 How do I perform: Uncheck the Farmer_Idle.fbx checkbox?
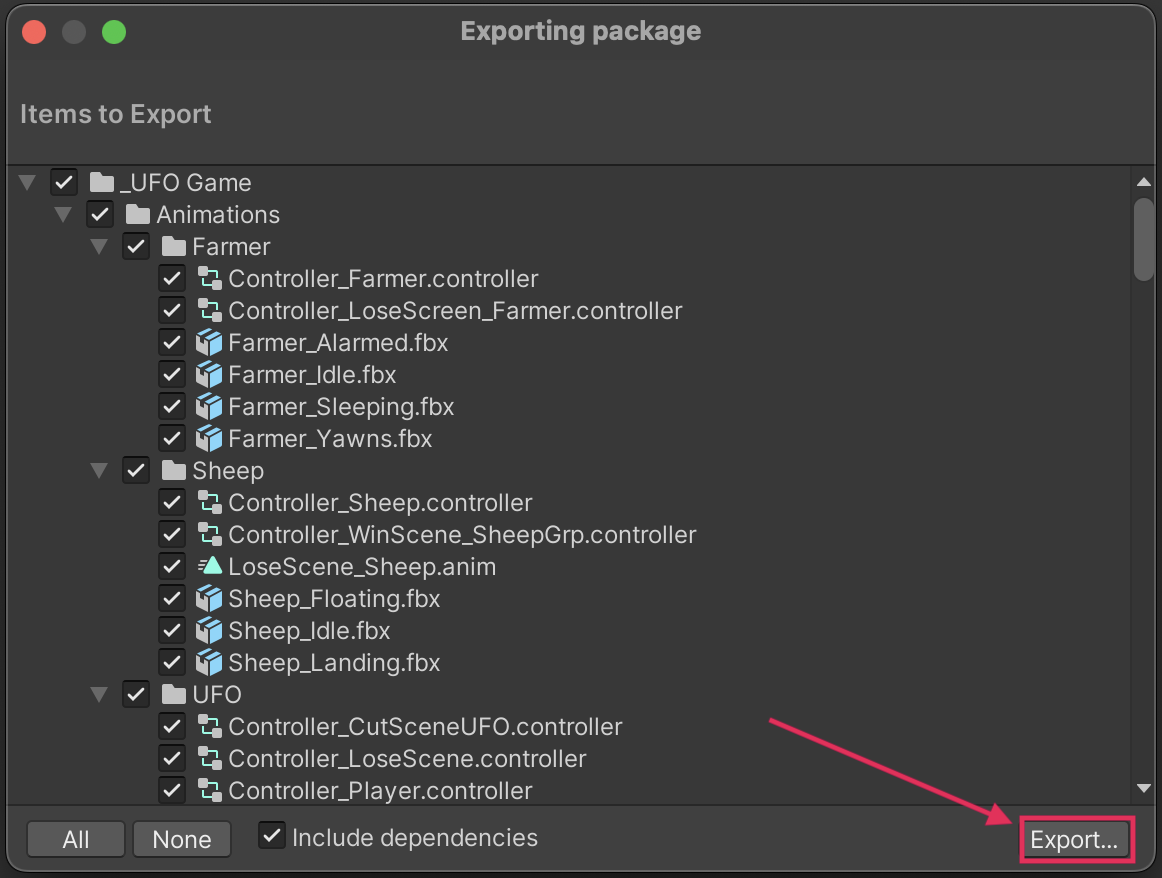pos(172,375)
